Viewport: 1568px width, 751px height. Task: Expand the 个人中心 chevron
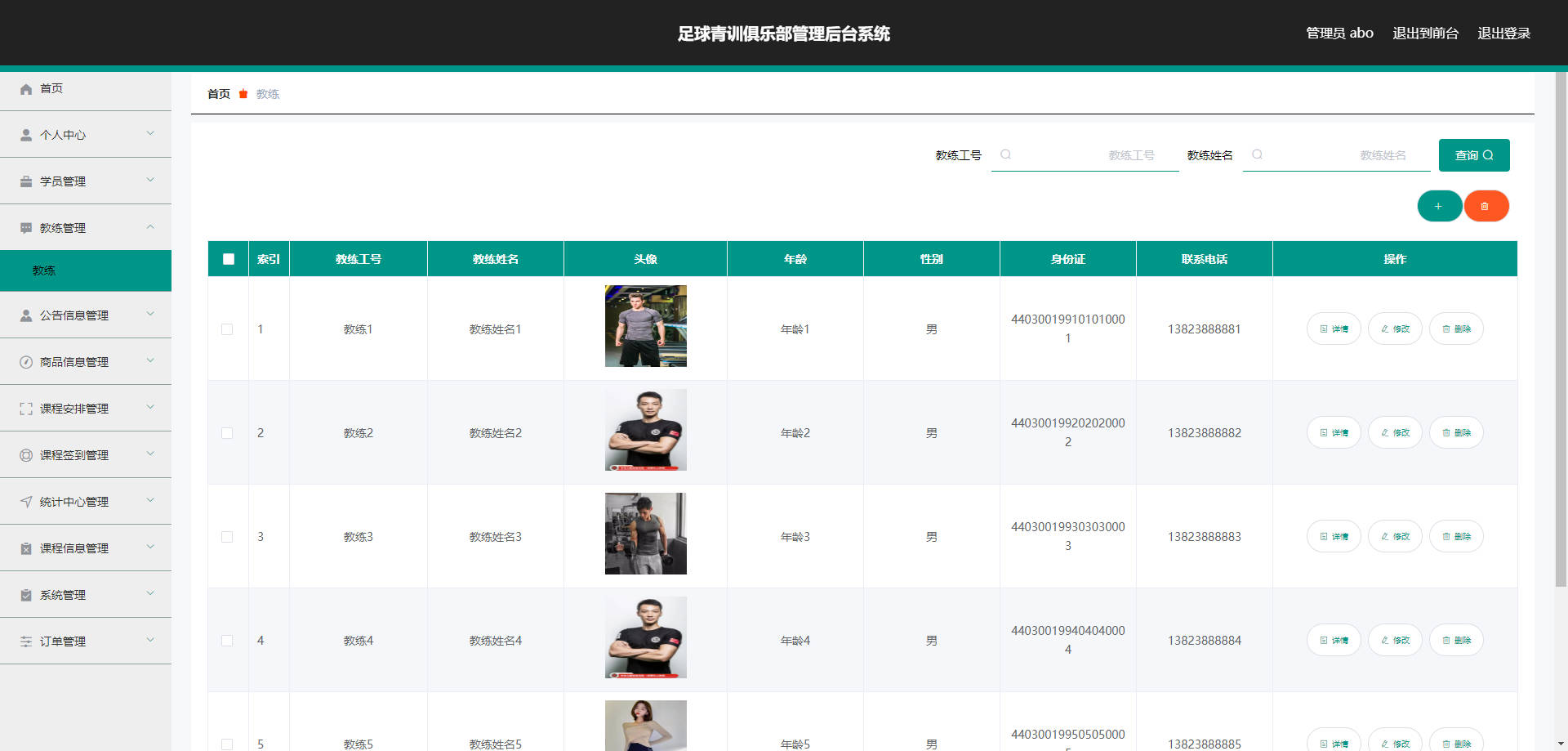point(150,133)
